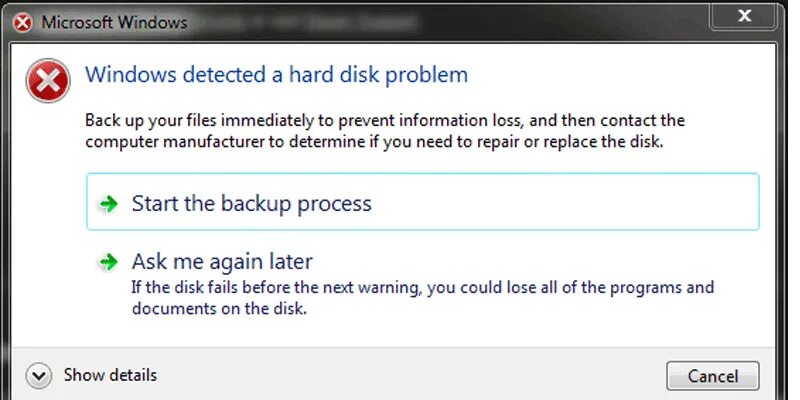Click the large red error shield icon
Viewport: 800px width, 400px height.
[46, 79]
